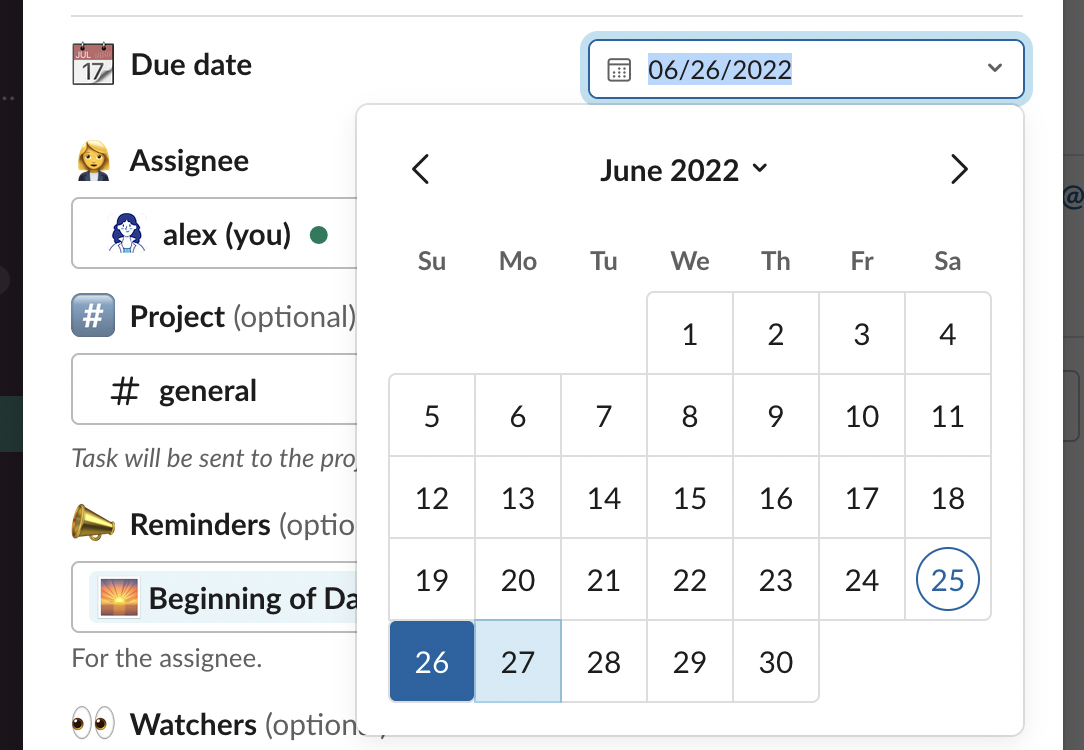Click the megaphone emoji beside Reminders
1084x750 pixels.
(x=93, y=524)
